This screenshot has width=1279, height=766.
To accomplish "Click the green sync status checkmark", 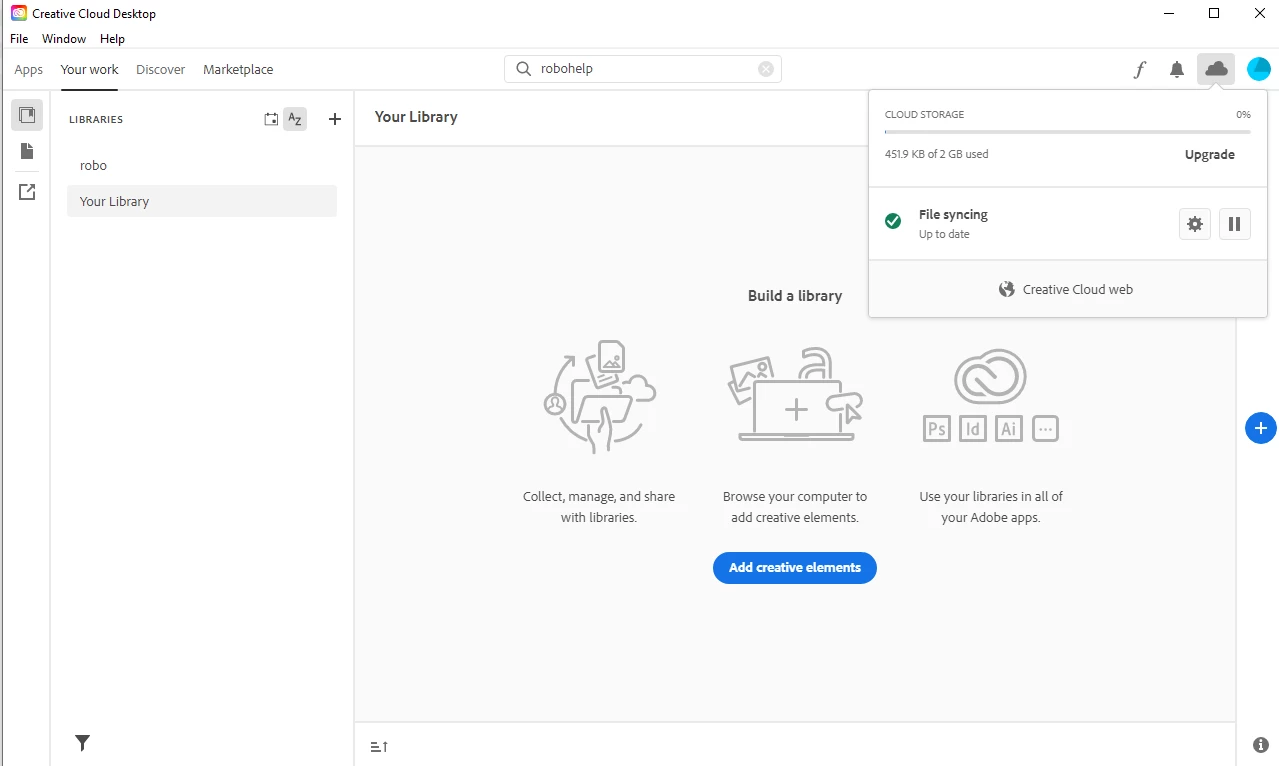I will tap(893, 221).
